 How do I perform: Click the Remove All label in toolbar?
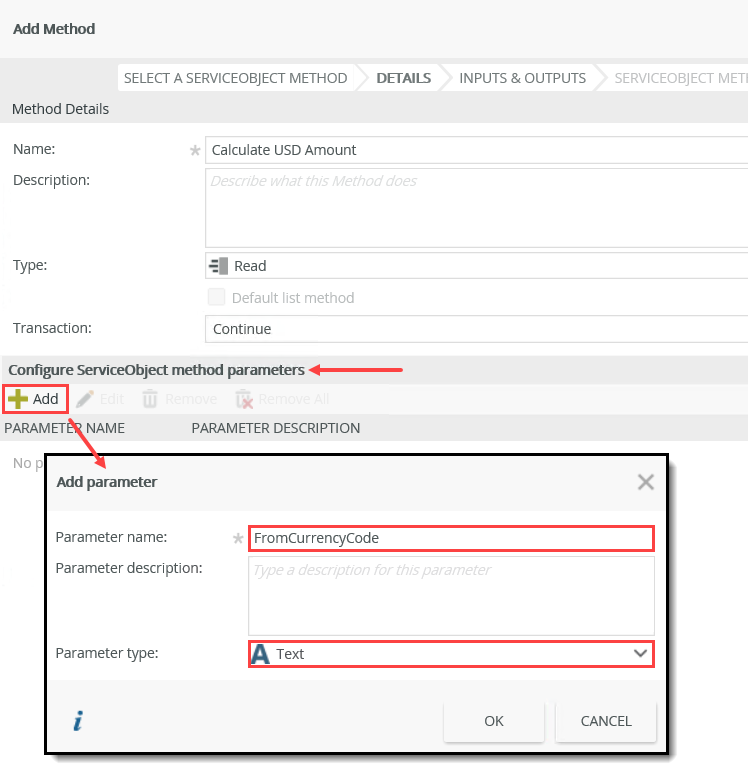[294, 399]
